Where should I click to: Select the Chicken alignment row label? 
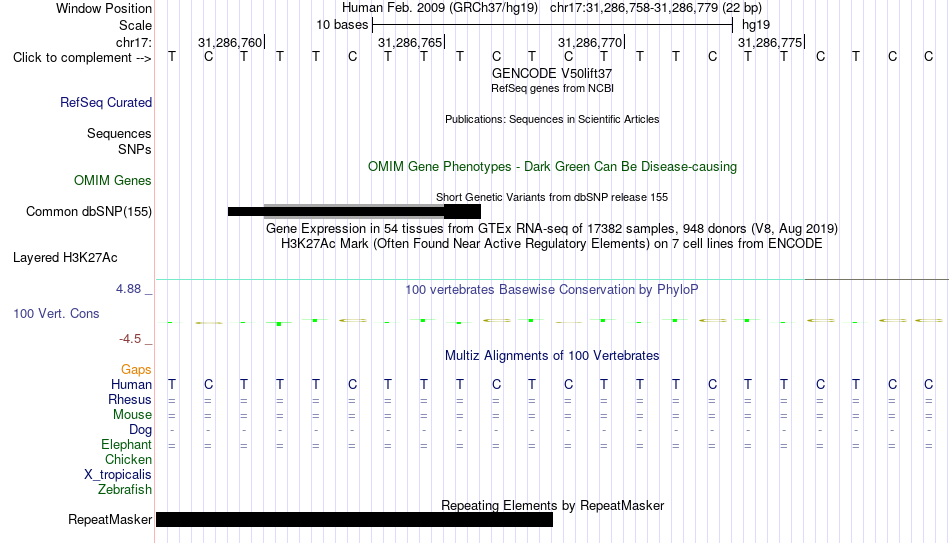coord(128,459)
